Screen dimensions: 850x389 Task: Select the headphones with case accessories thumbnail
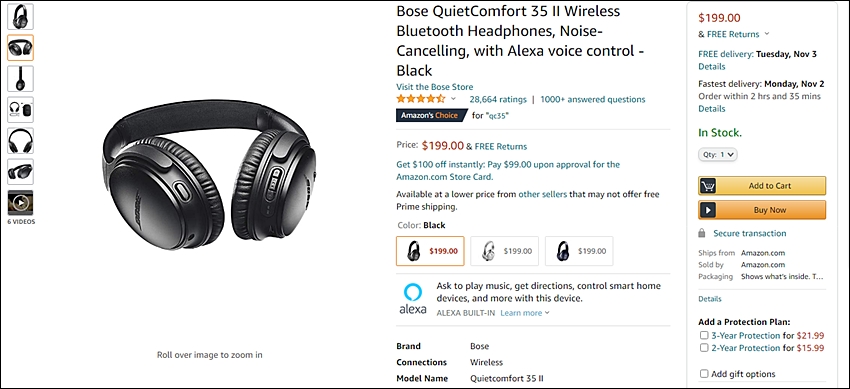(x=20, y=110)
